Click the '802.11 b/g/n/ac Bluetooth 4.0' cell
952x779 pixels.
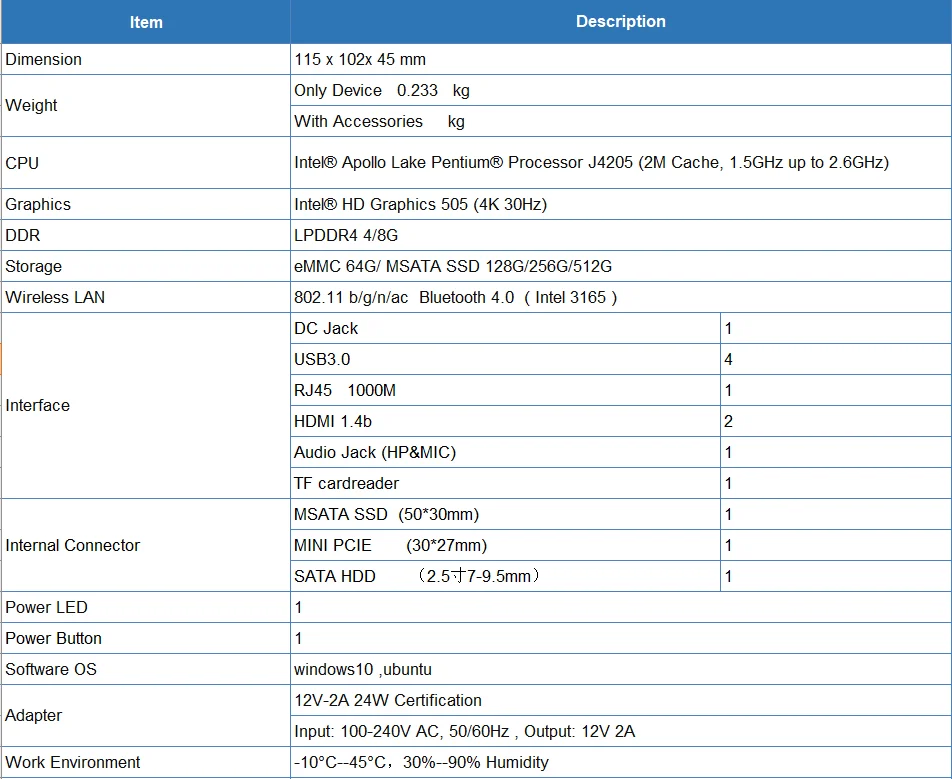pos(620,297)
